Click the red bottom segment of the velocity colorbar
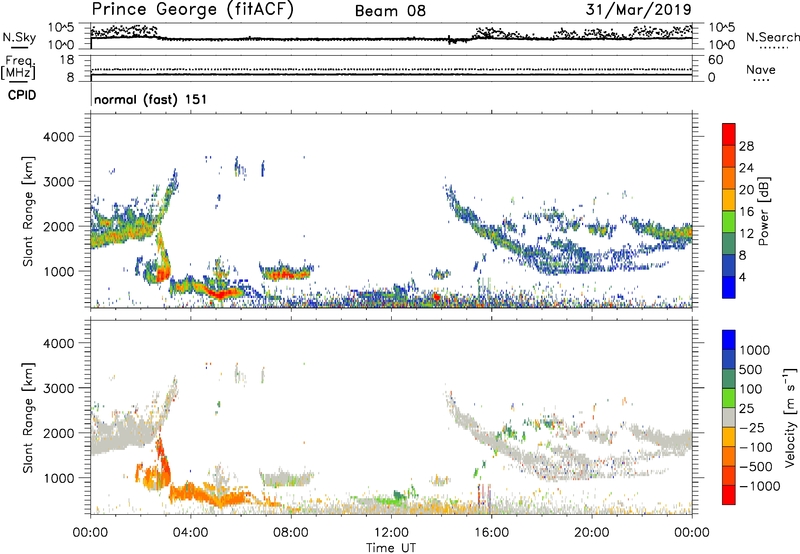This screenshot has width=800, height=554. click(729, 495)
